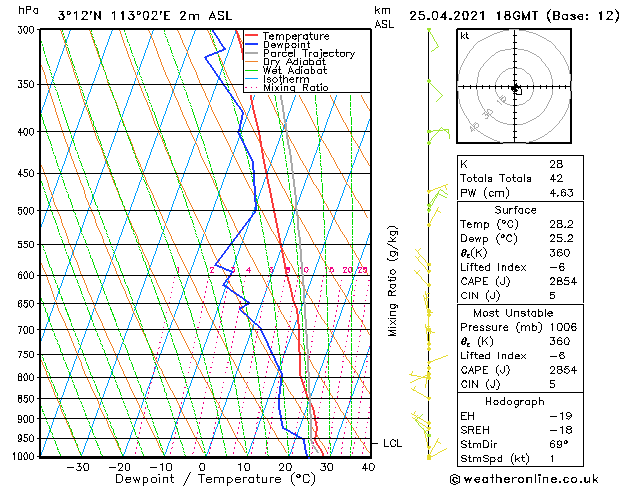Click the surface Dewp value 25.2
Screen dimensions: 629x486
[x=562, y=238]
